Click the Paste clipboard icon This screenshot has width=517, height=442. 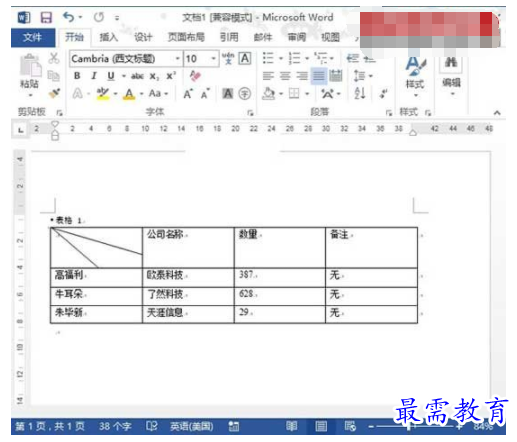pyautogui.click(x=31, y=66)
